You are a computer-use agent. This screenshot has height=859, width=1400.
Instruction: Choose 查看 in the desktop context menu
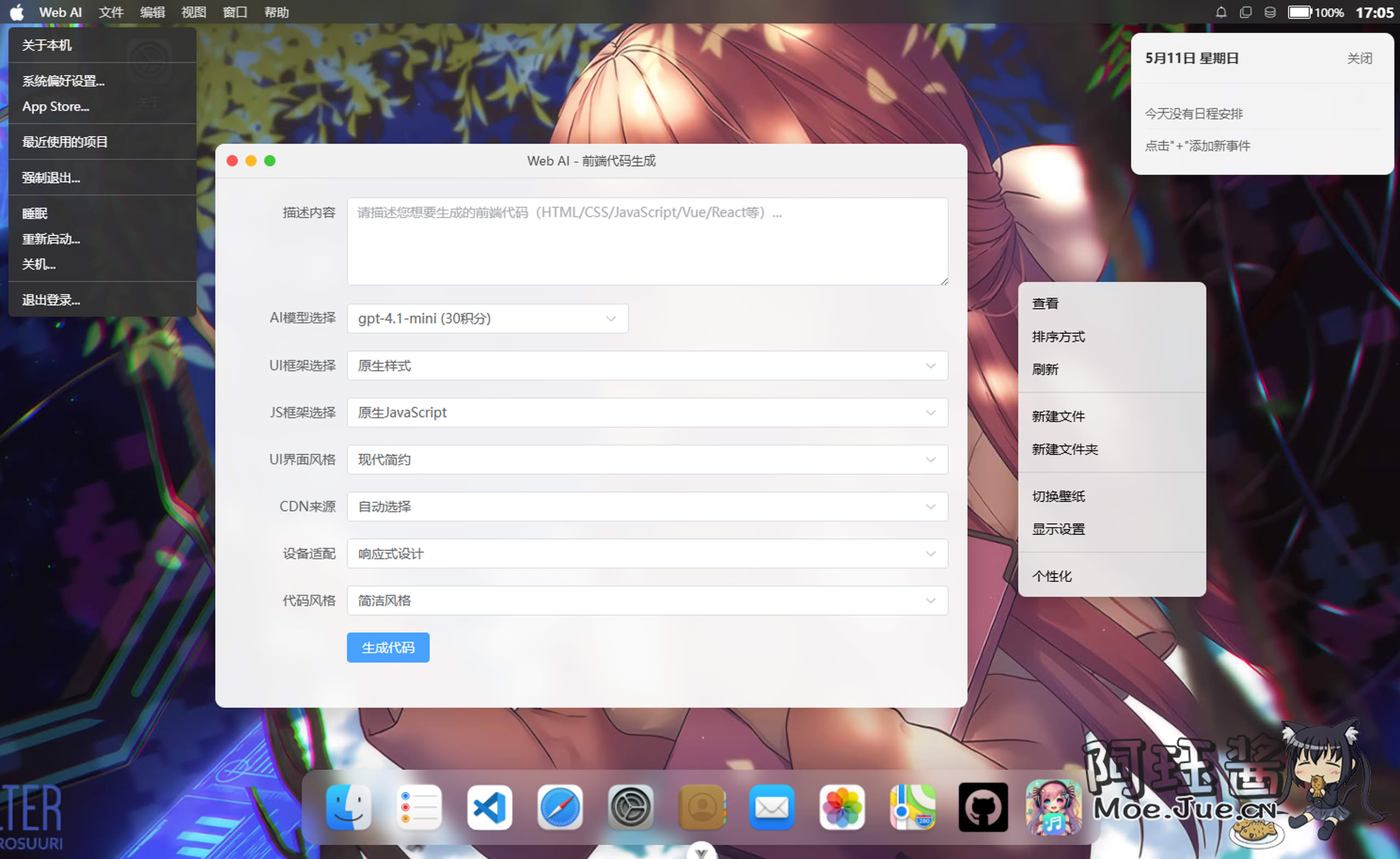(x=1112, y=303)
